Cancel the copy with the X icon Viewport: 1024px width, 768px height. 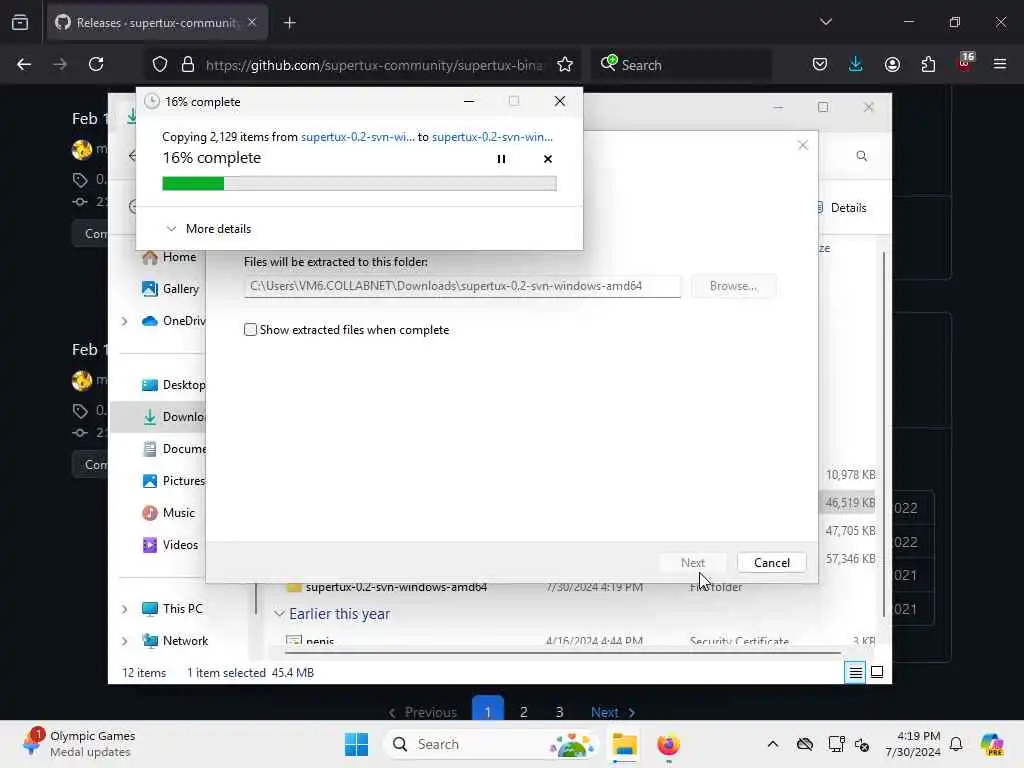(547, 159)
